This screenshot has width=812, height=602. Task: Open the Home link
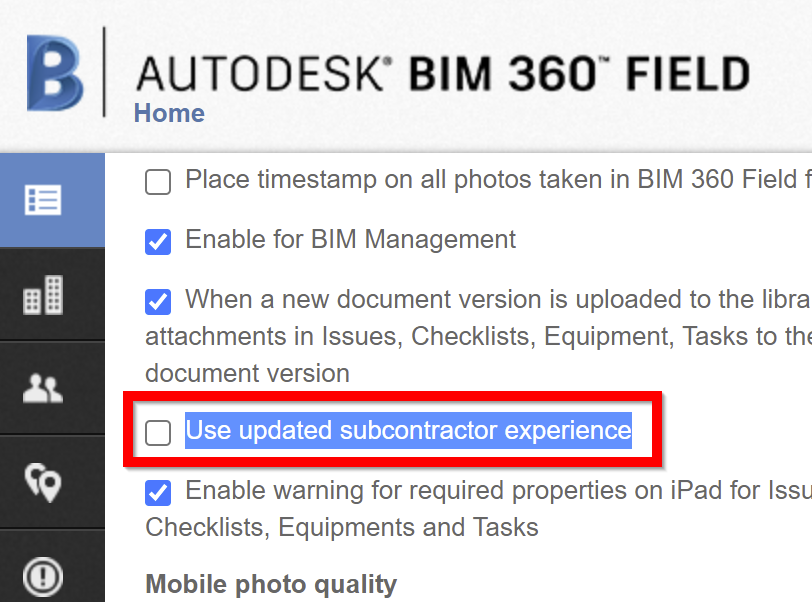click(168, 113)
